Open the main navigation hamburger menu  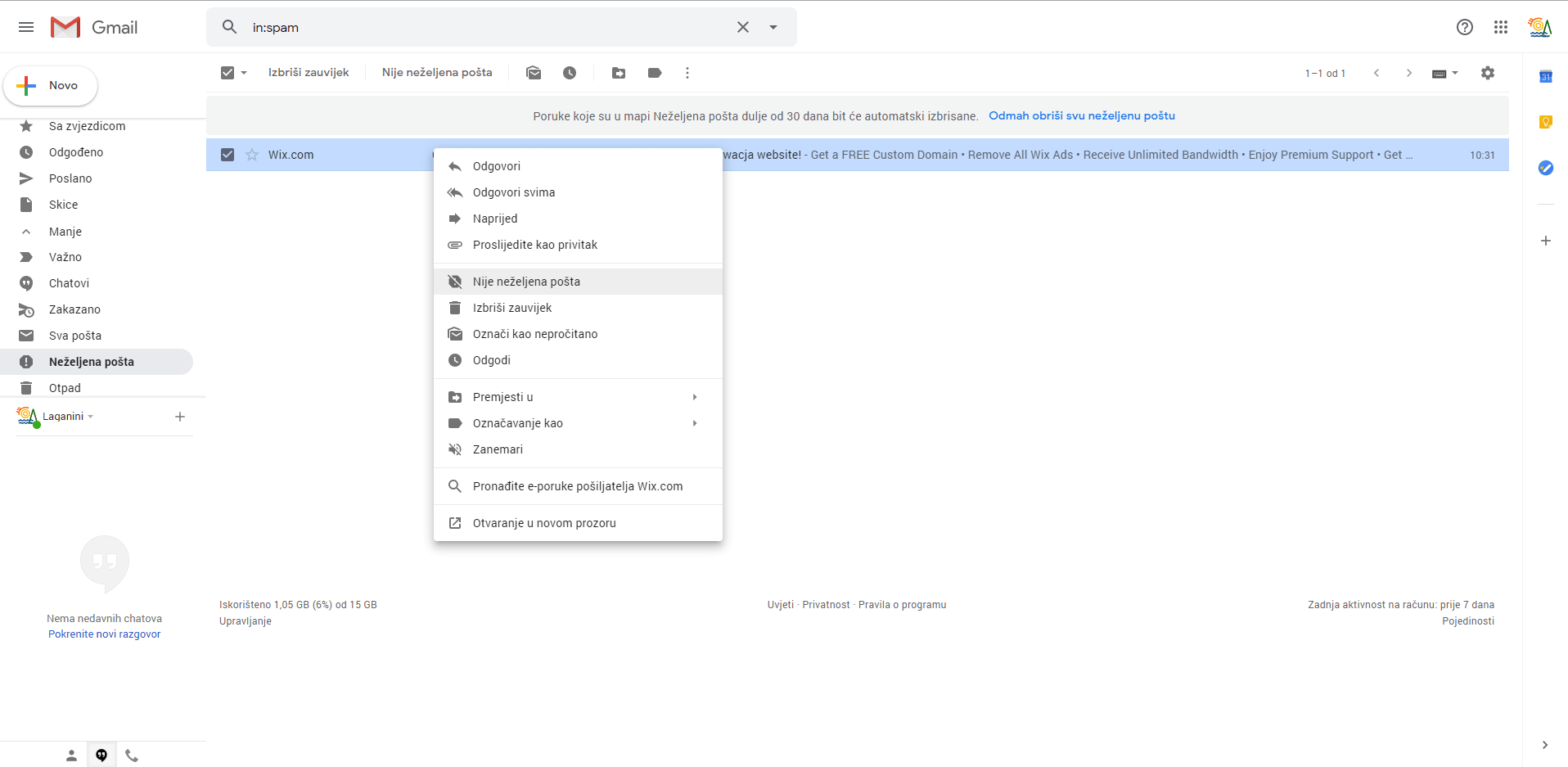[x=25, y=27]
